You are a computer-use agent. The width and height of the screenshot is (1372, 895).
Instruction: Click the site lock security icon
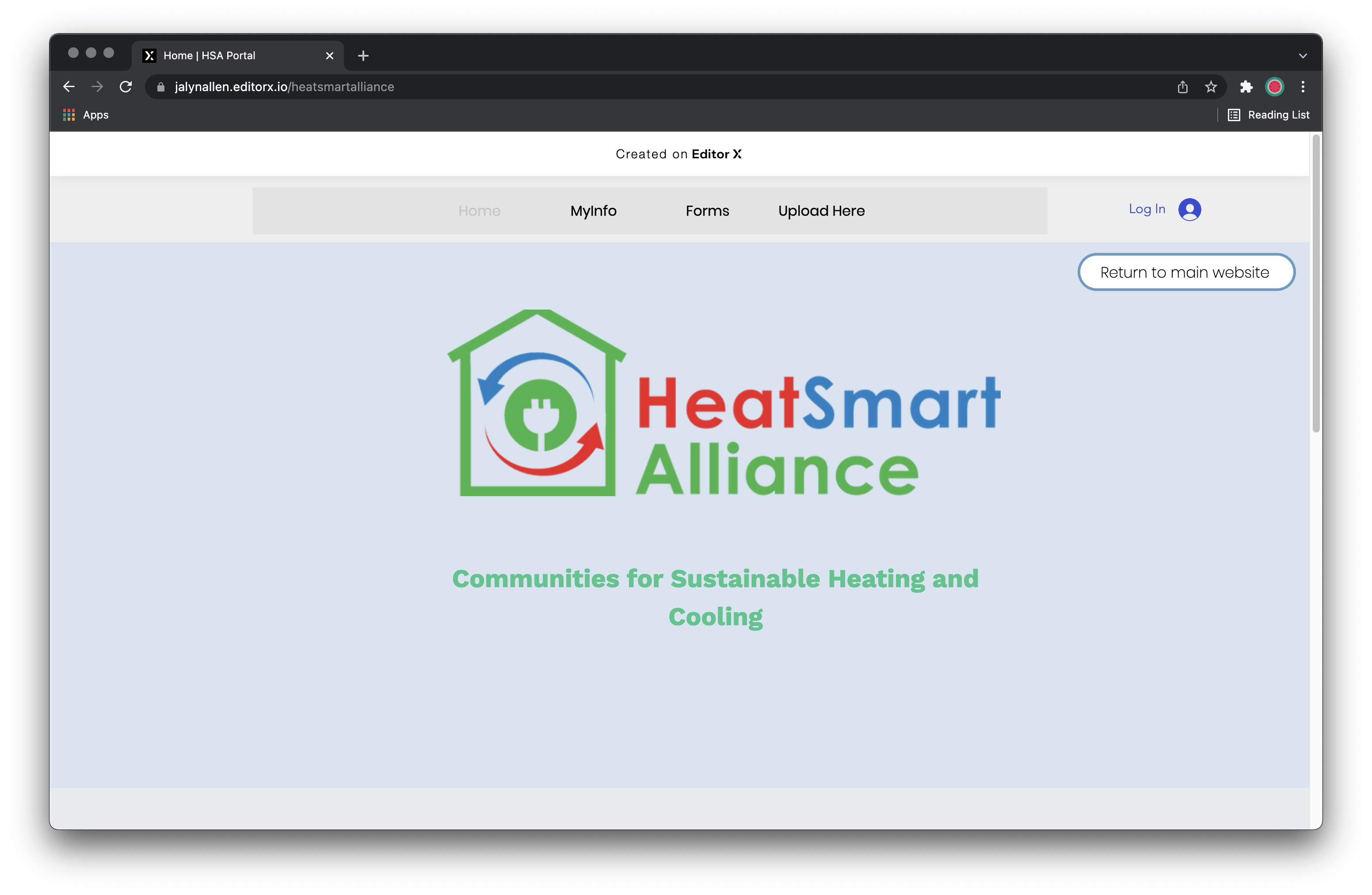click(161, 87)
